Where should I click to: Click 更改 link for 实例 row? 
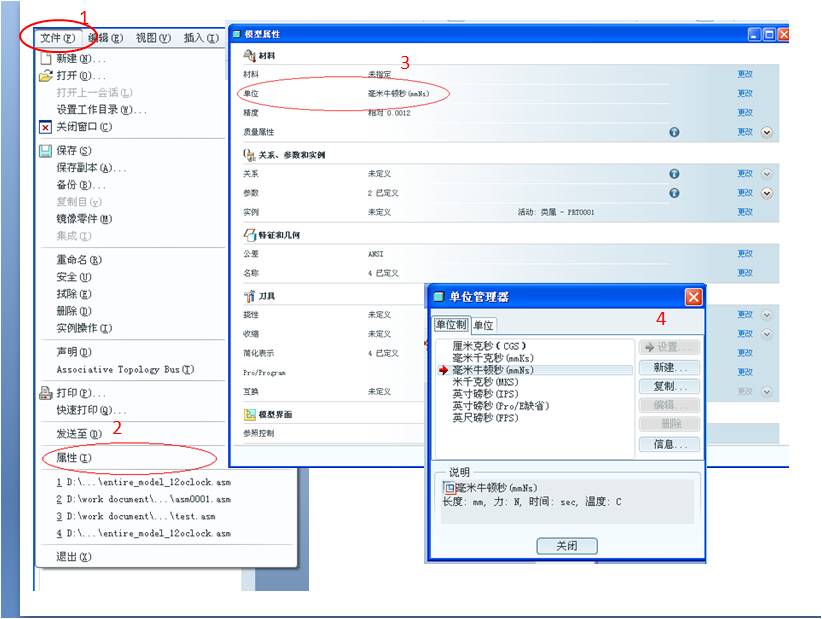pyautogui.click(x=745, y=212)
